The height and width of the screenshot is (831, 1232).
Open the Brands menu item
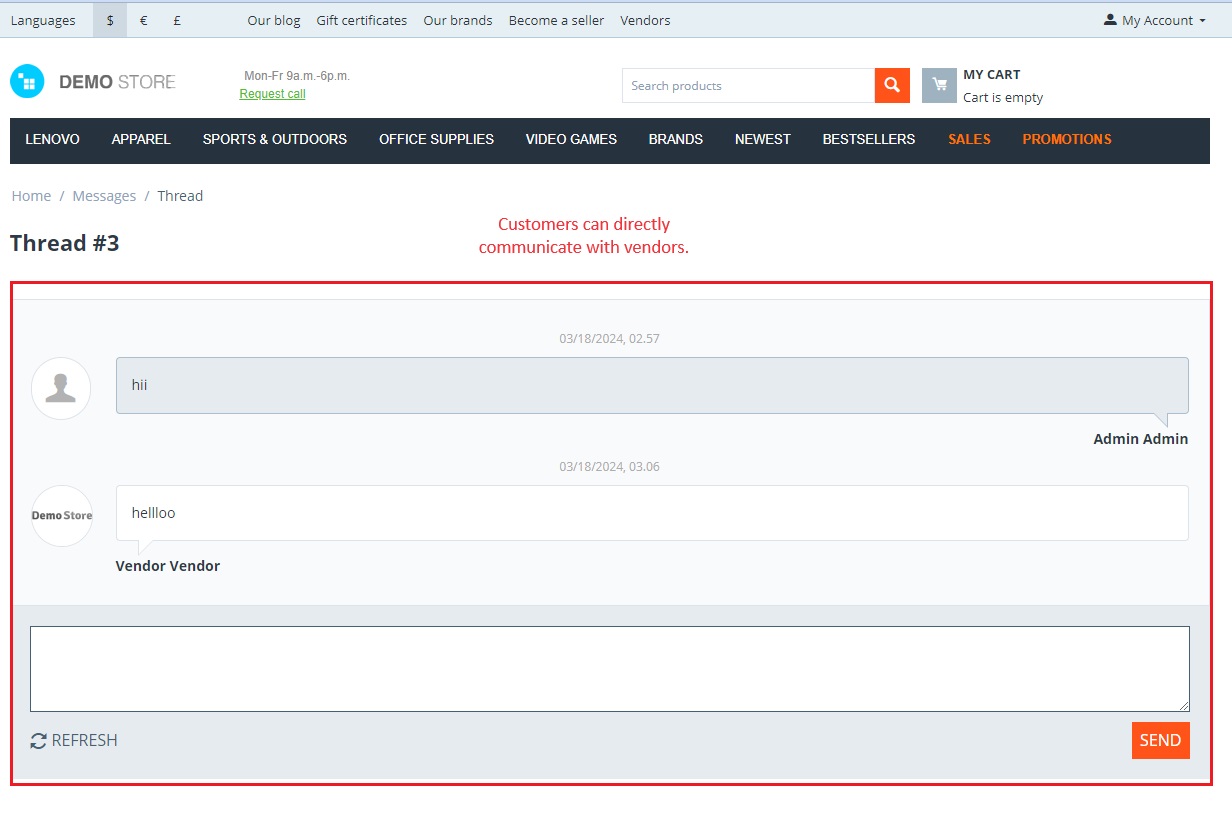[676, 139]
